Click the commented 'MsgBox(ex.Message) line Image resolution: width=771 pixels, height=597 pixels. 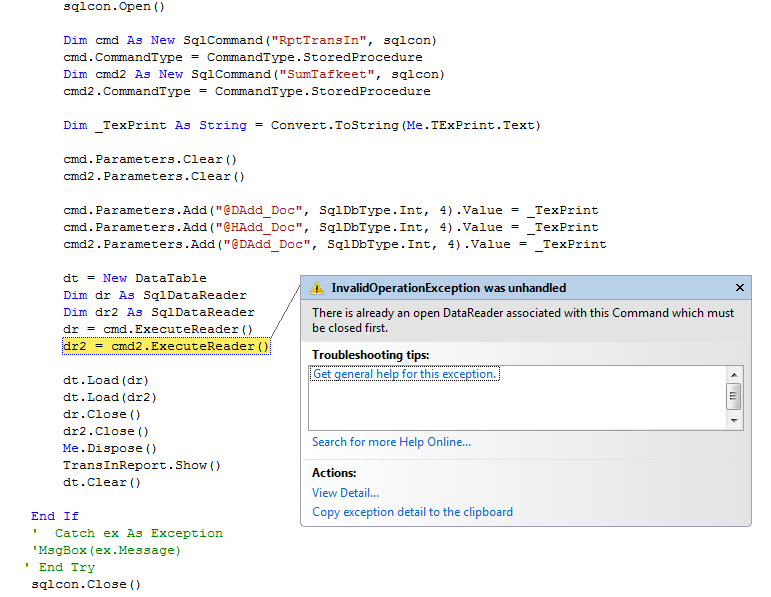(x=106, y=550)
